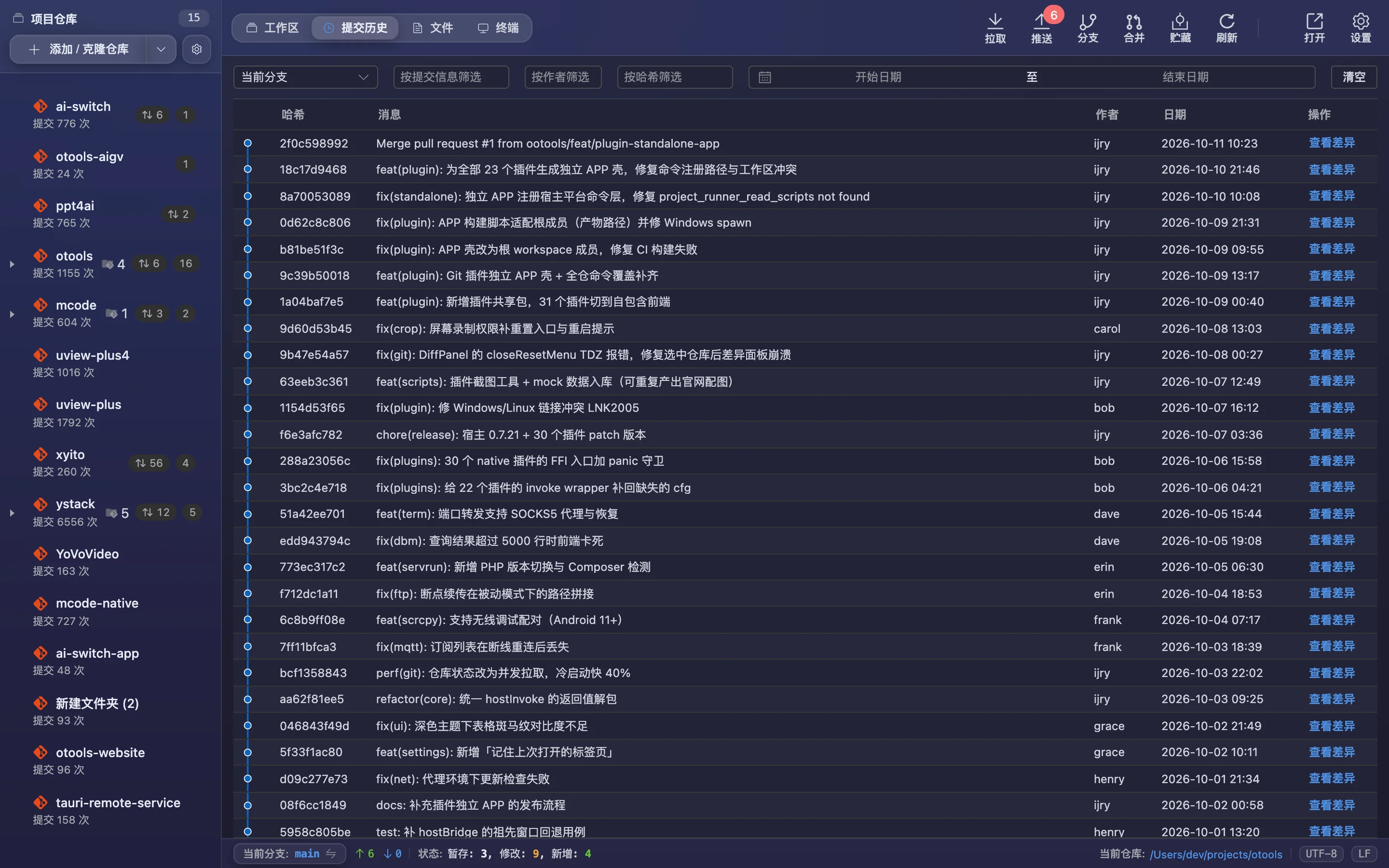This screenshot has height=868, width=1389.
Task: Expand the otools repository tree
Action: click(x=12, y=264)
